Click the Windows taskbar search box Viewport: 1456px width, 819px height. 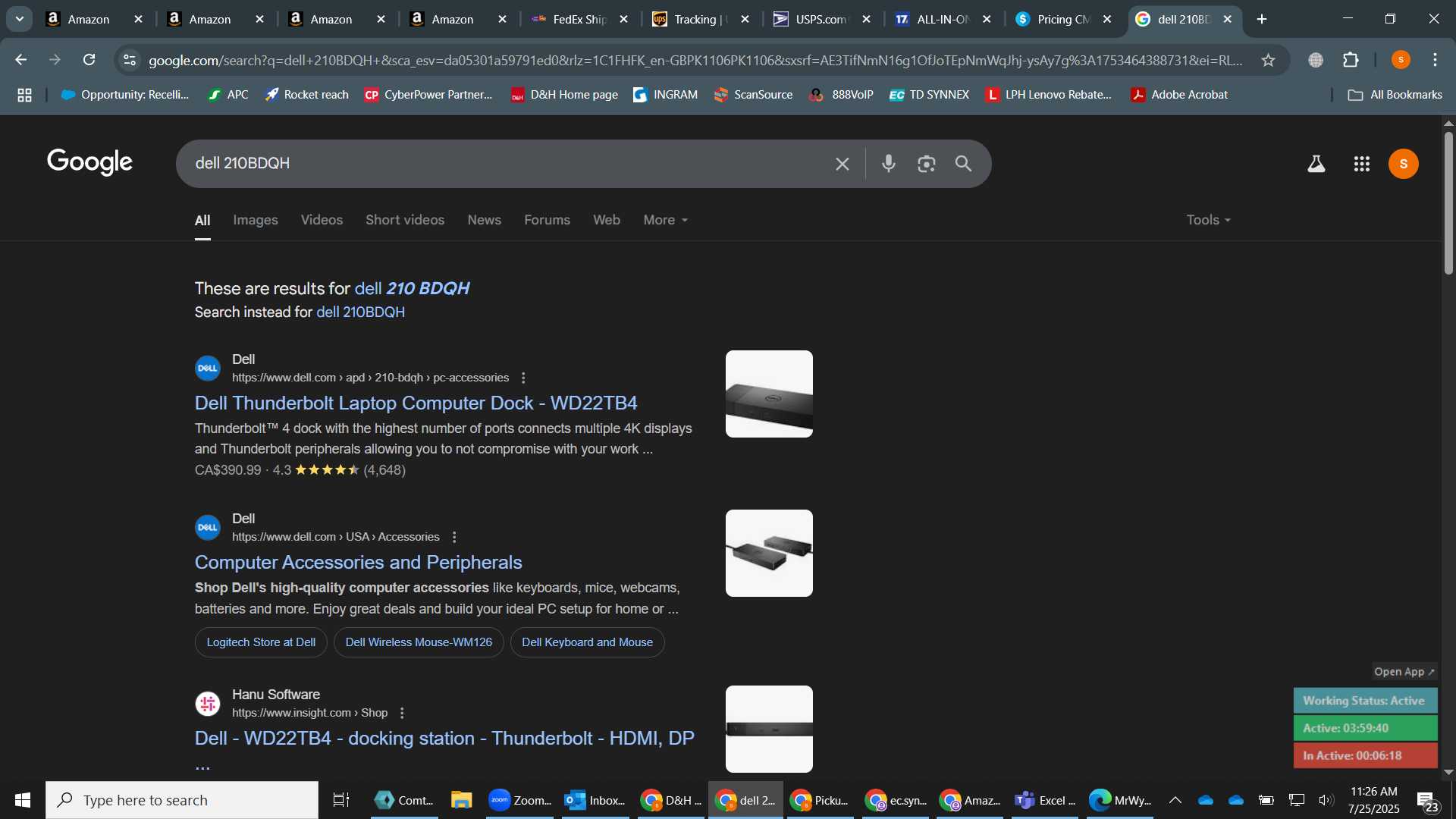coord(182,800)
